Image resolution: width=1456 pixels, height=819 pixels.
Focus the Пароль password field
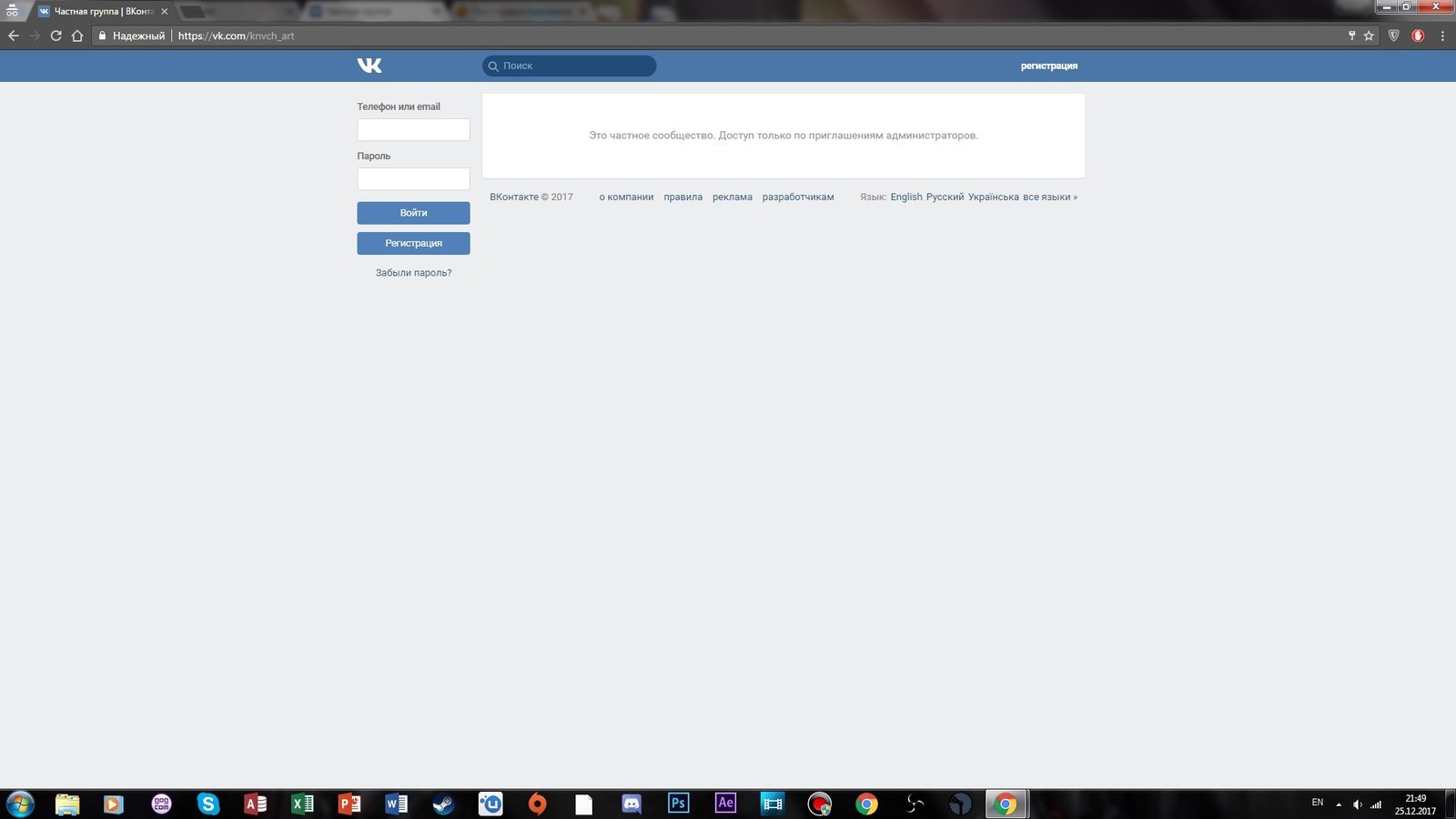[413, 178]
